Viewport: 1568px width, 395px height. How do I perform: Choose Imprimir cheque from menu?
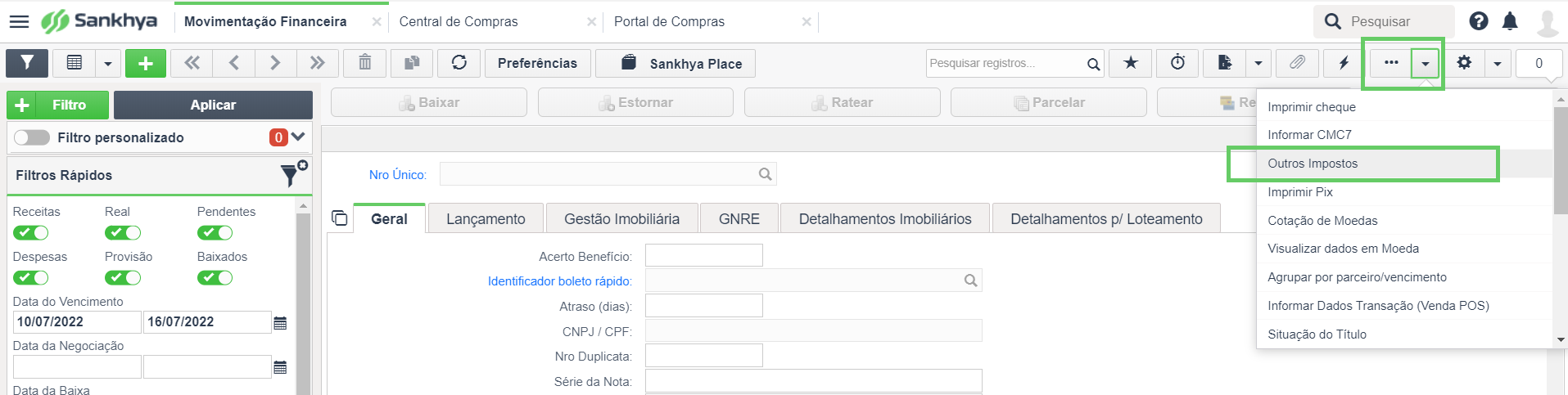click(x=1404, y=107)
